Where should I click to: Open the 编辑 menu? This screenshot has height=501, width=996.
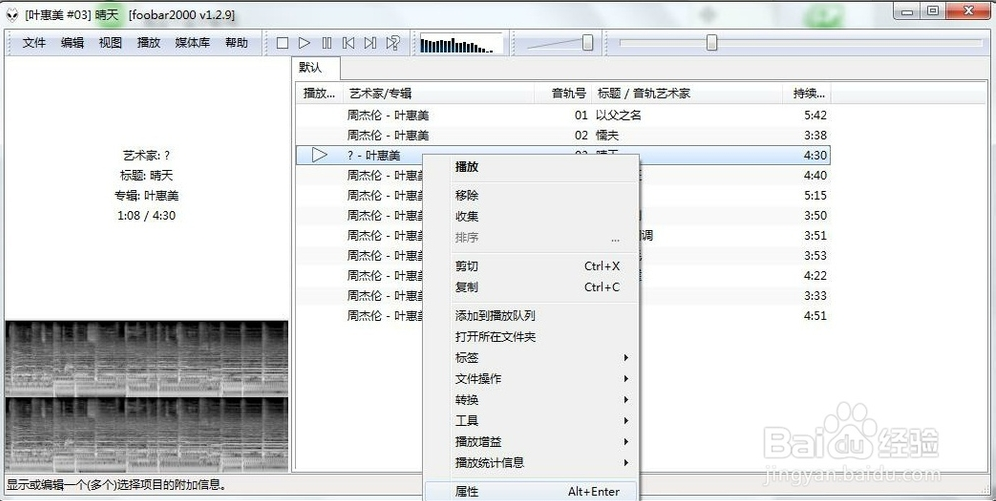point(72,43)
